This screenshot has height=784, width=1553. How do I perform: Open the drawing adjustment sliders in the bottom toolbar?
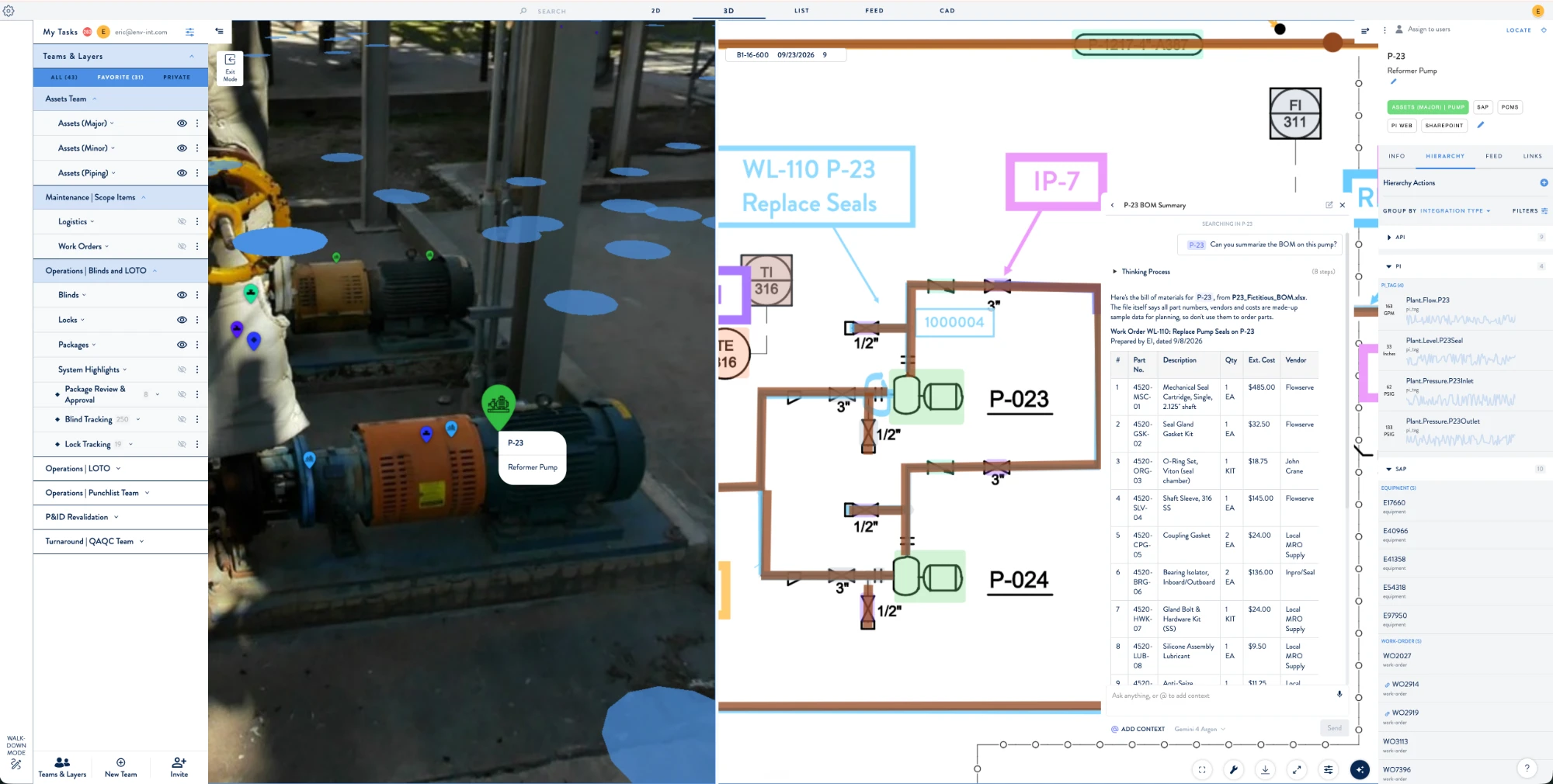click(x=1329, y=769)
